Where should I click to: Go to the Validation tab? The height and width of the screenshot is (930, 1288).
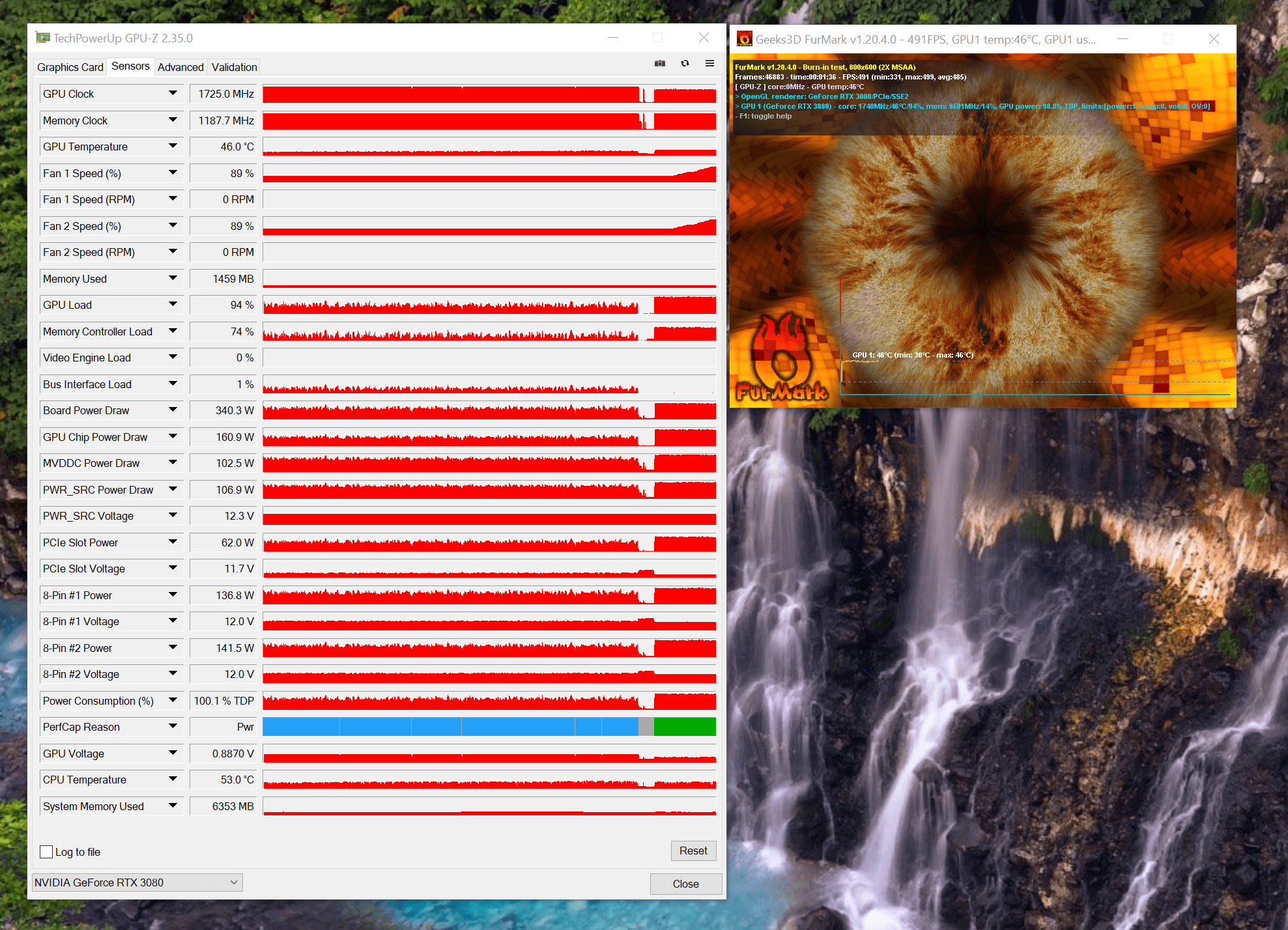point(234,67)
